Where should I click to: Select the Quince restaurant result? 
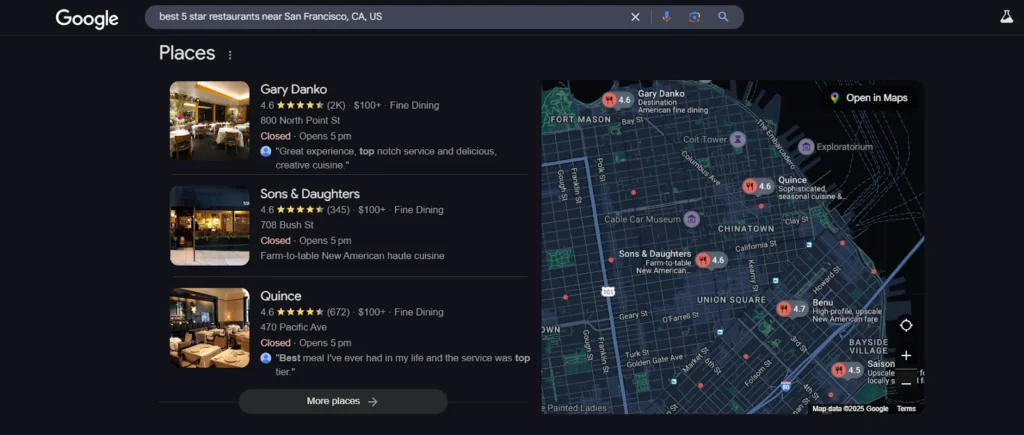pyautogui.click(x=280, y=296)
